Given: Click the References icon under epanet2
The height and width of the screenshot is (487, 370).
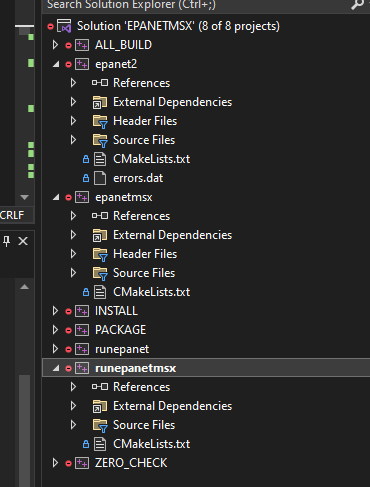Looking at the screenshot, I should [100, 83].
